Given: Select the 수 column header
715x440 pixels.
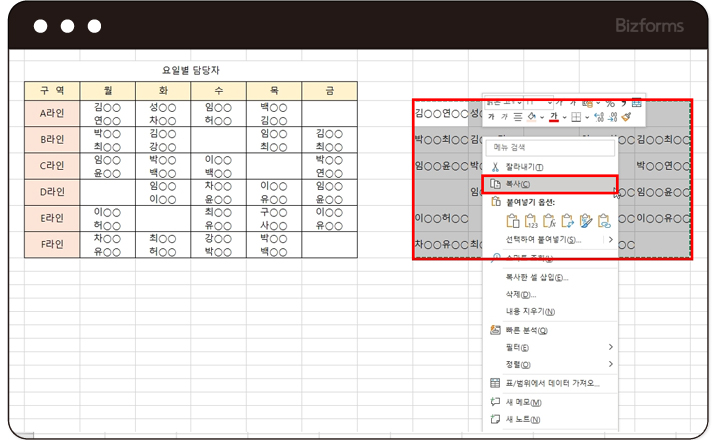Looking at the screenshot, I should (x=219, y=91).
